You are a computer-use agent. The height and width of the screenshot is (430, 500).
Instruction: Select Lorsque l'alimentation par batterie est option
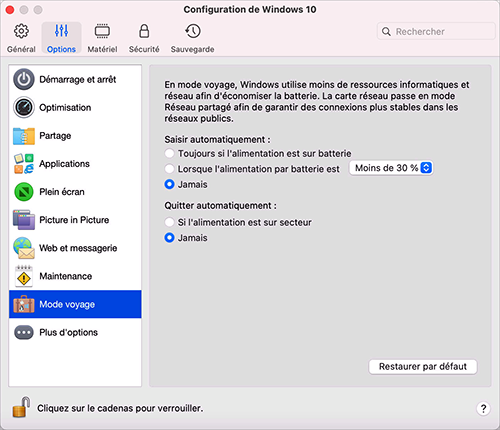click(x=169, y=169)
